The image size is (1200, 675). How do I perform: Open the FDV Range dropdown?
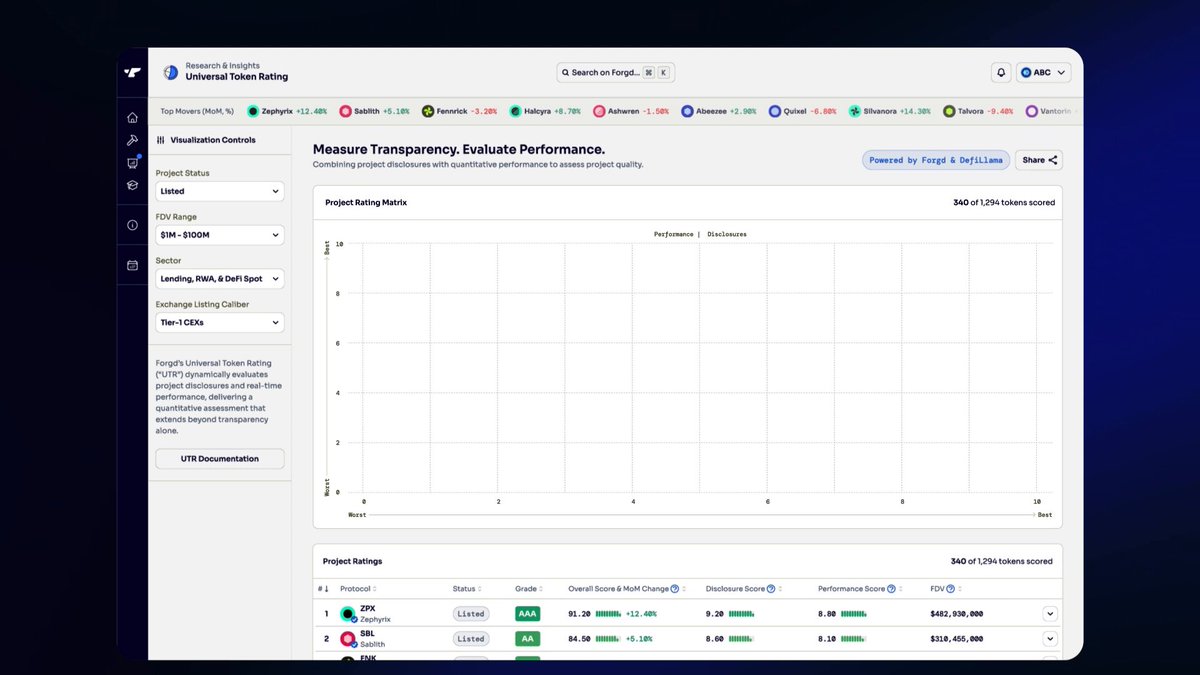220,235
